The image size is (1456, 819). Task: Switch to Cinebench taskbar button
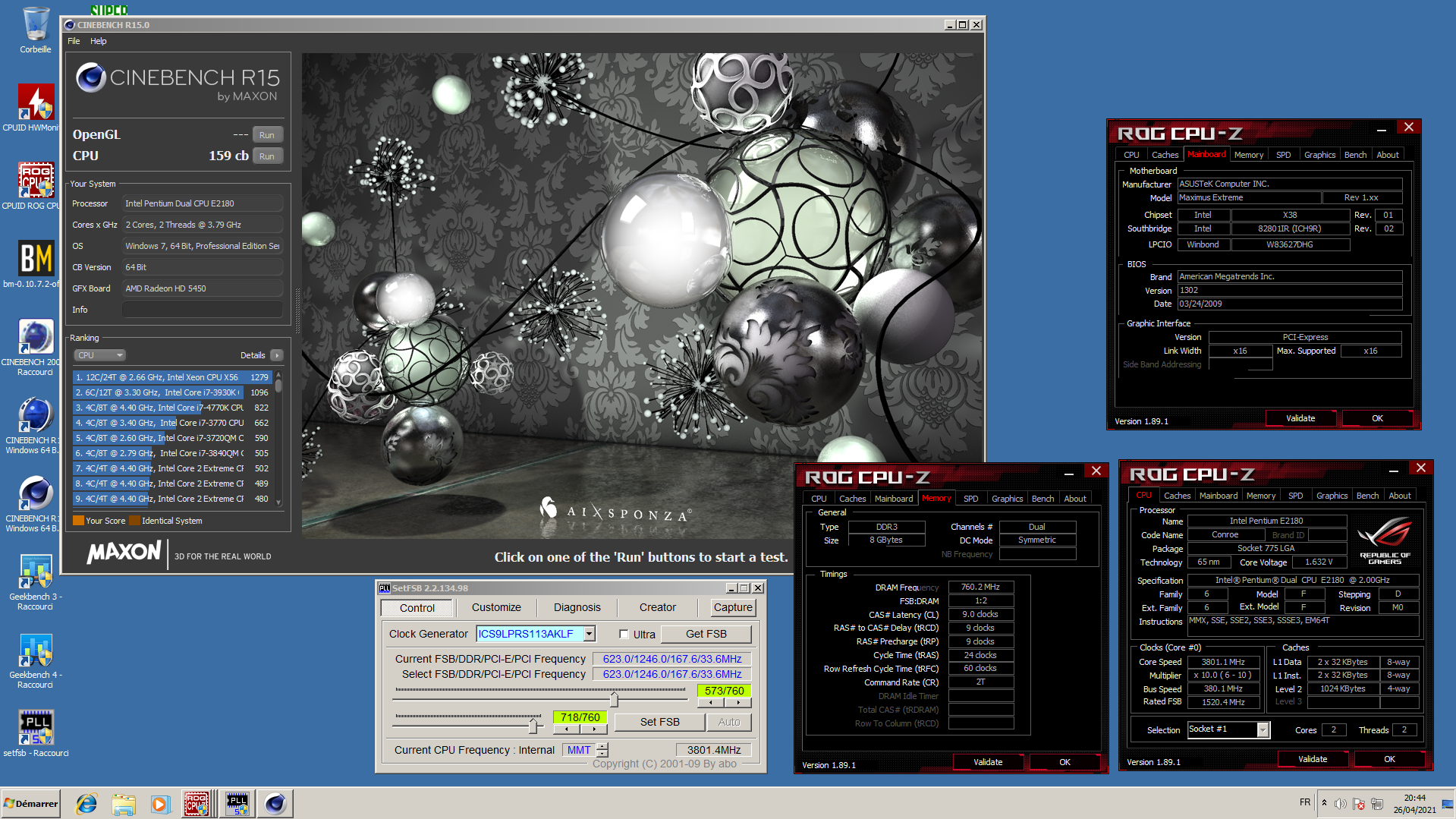[x=275, y=803]
